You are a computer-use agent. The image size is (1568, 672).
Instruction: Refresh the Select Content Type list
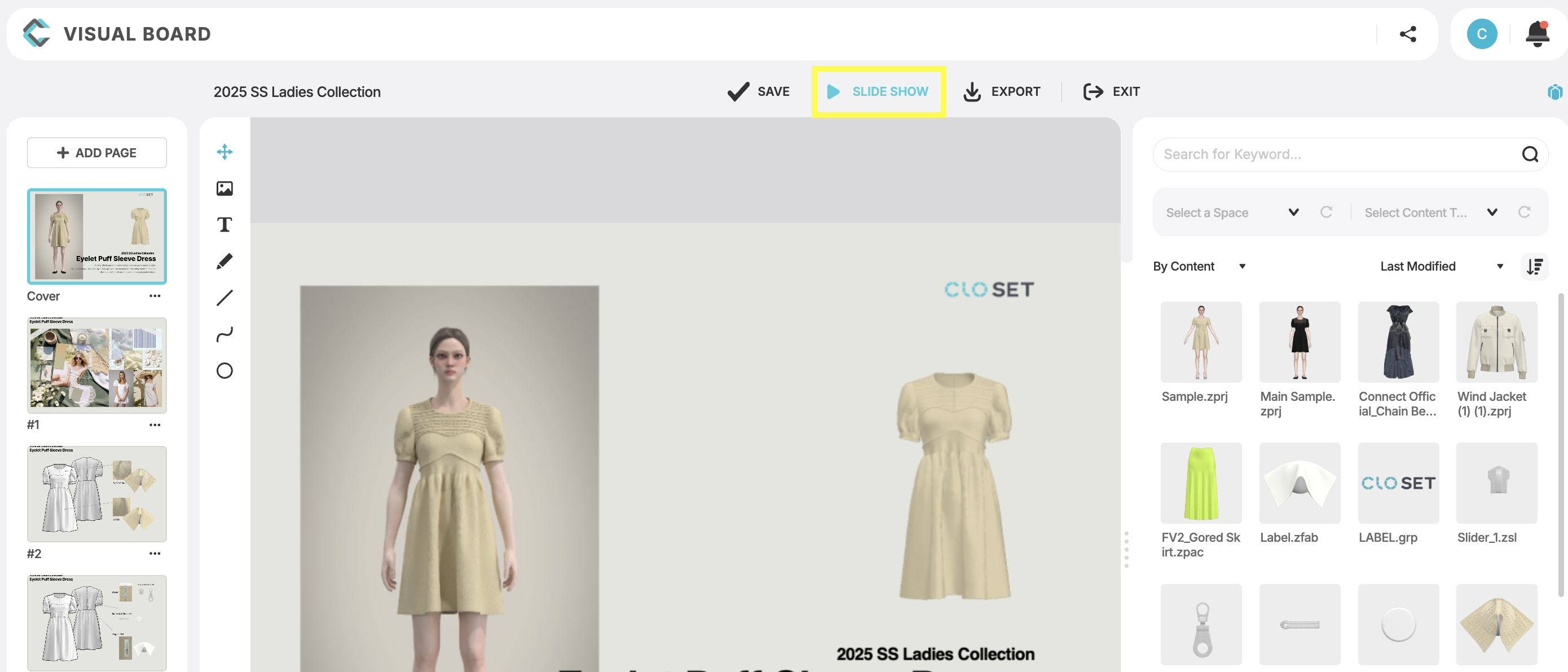[1523, 212]
